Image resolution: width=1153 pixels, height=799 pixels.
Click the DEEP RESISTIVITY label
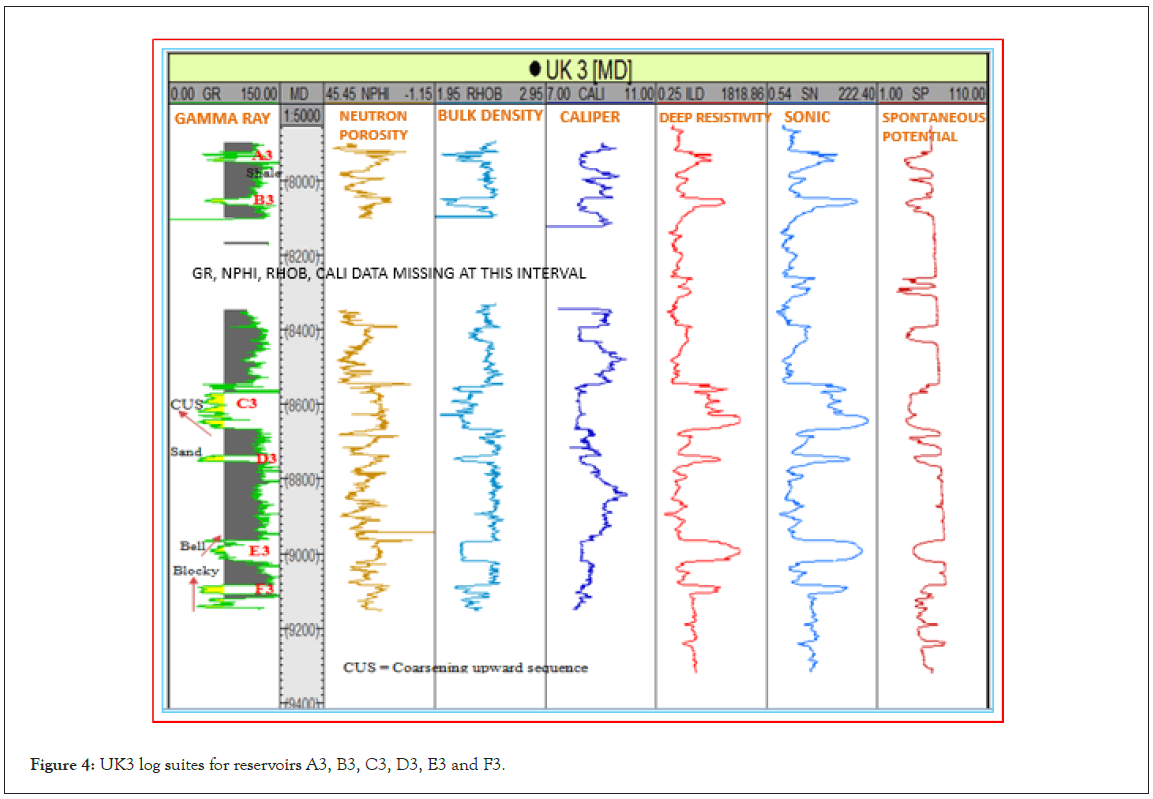(715, 118)
